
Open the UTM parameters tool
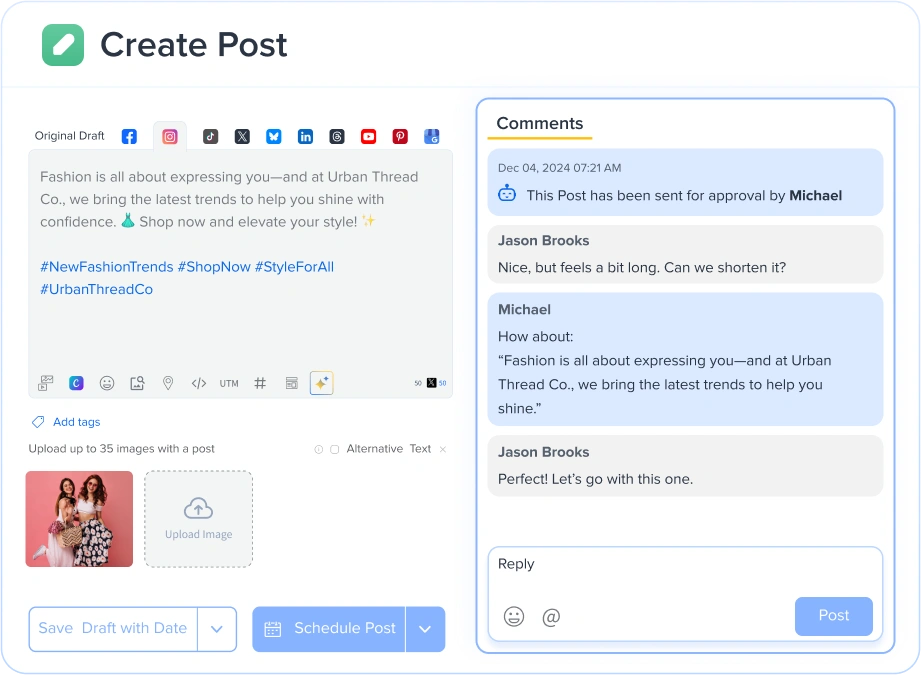(228, 383)
